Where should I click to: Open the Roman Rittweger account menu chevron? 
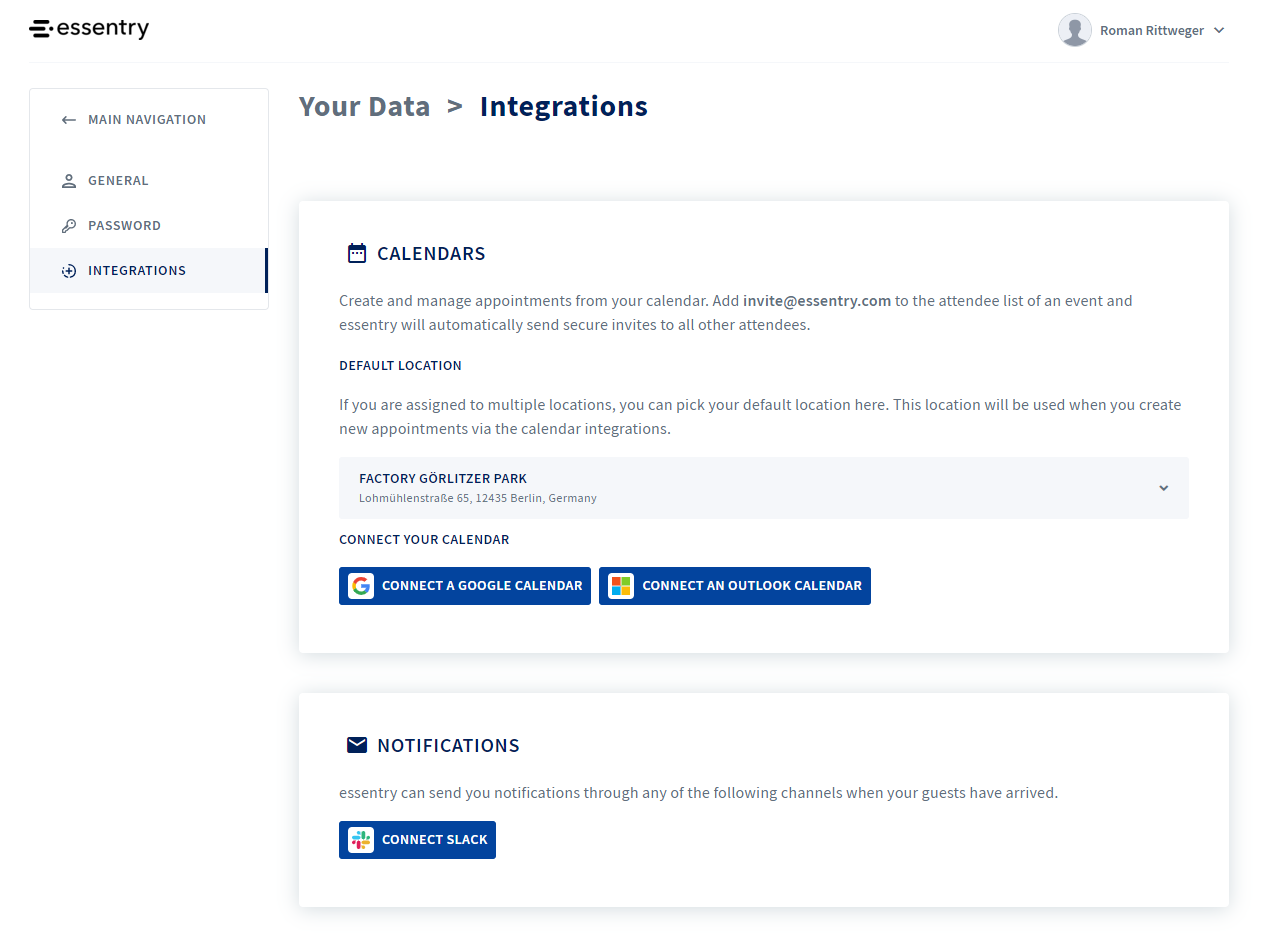(x=1219, y=31)
